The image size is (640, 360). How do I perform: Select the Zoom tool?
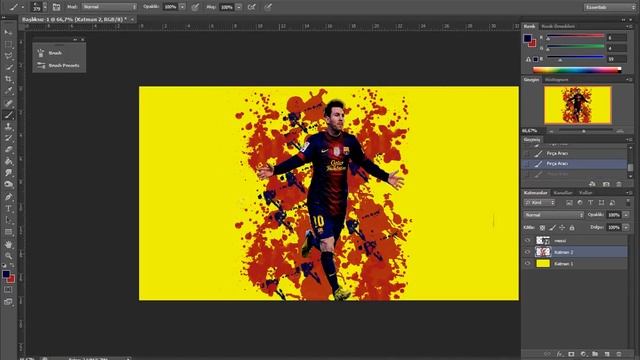[x=8, y=256]
